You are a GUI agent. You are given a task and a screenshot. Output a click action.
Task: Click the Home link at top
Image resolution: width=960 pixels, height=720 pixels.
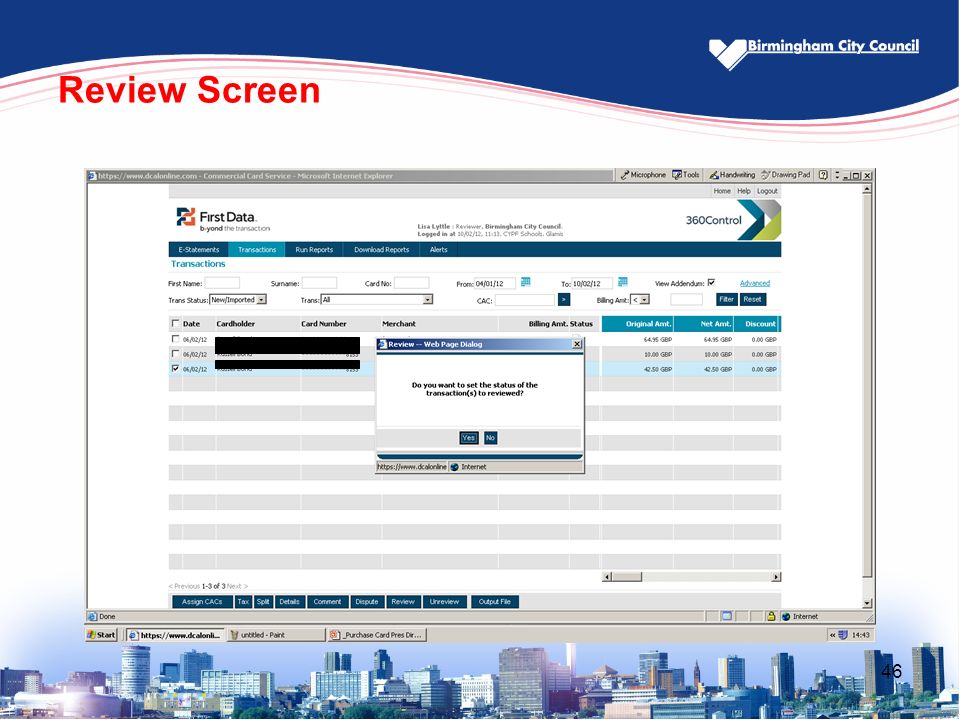point(722,191)
